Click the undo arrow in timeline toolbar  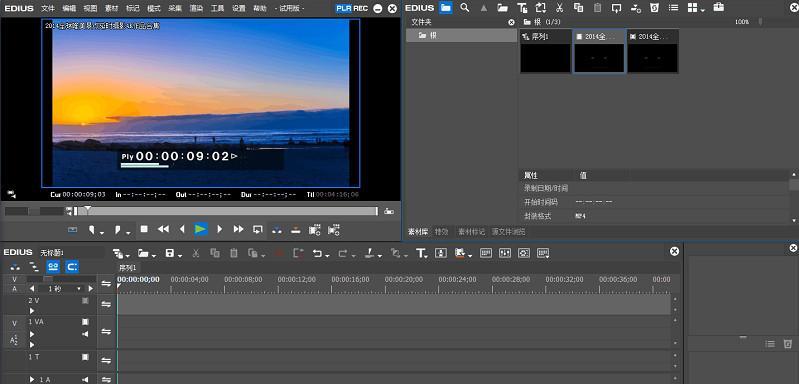317,253
